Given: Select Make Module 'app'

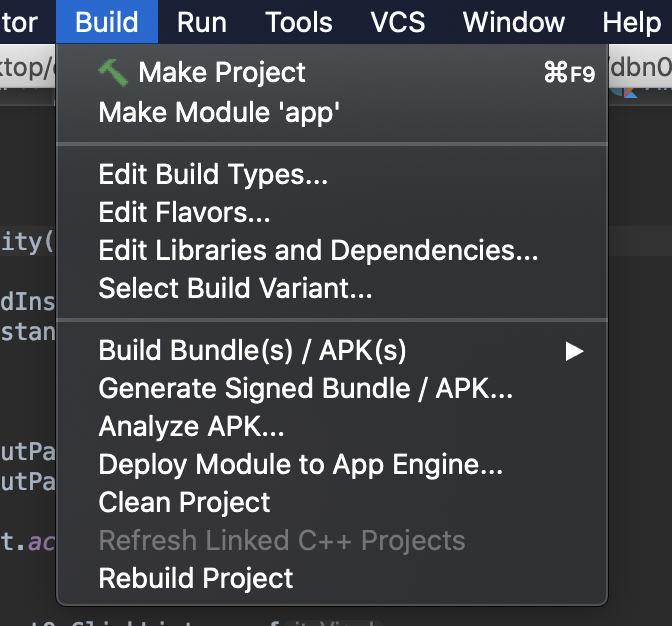Looking at the screenshot, I should coord(219,112).
